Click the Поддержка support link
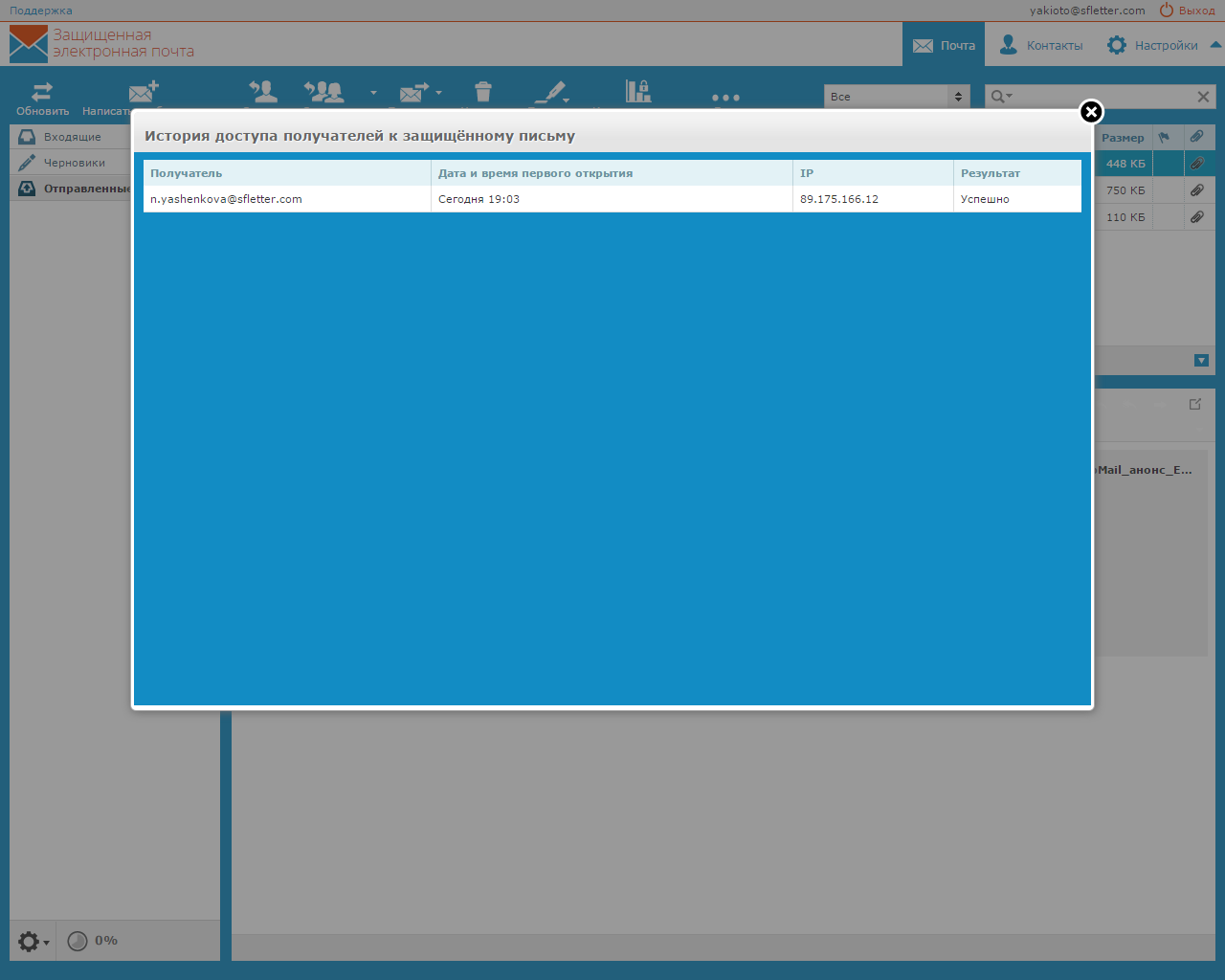This screenshot has height=980, width=1225. coord(41,11)
